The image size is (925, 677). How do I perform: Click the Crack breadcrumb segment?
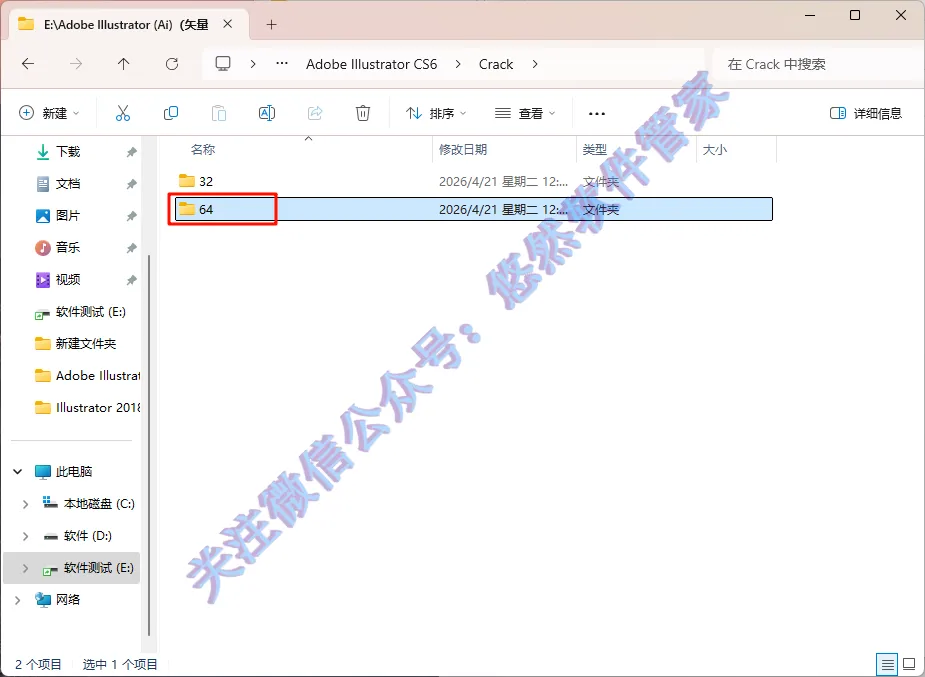[496, 64]
